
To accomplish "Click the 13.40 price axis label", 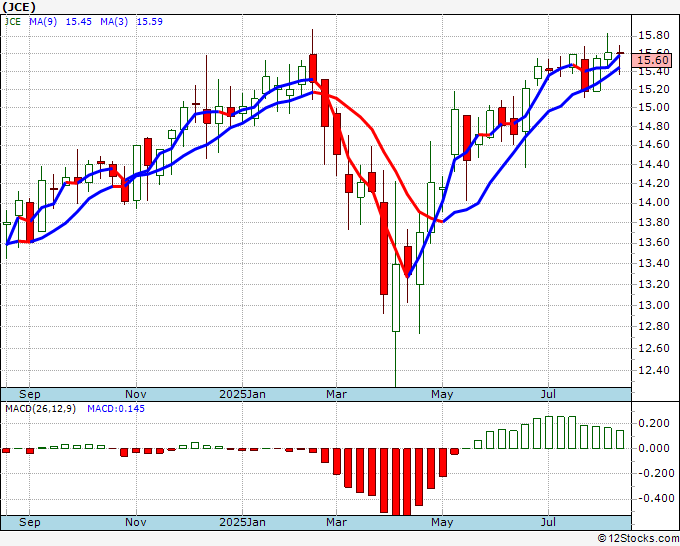I will tap(654, 263).
